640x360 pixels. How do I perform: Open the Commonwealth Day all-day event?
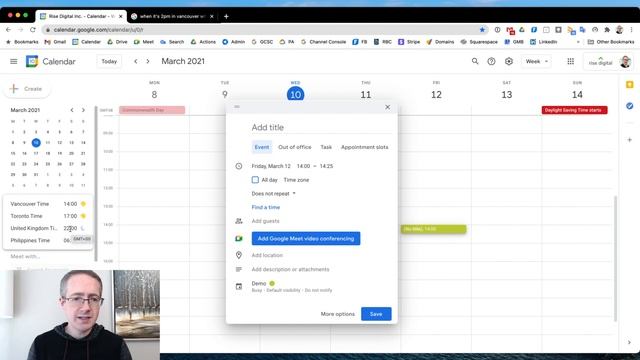coord(152,110)
